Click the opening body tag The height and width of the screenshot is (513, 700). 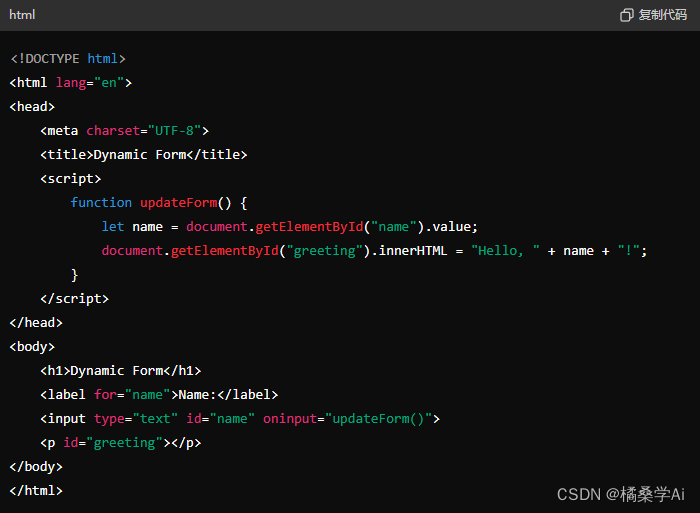coord(32,347)
